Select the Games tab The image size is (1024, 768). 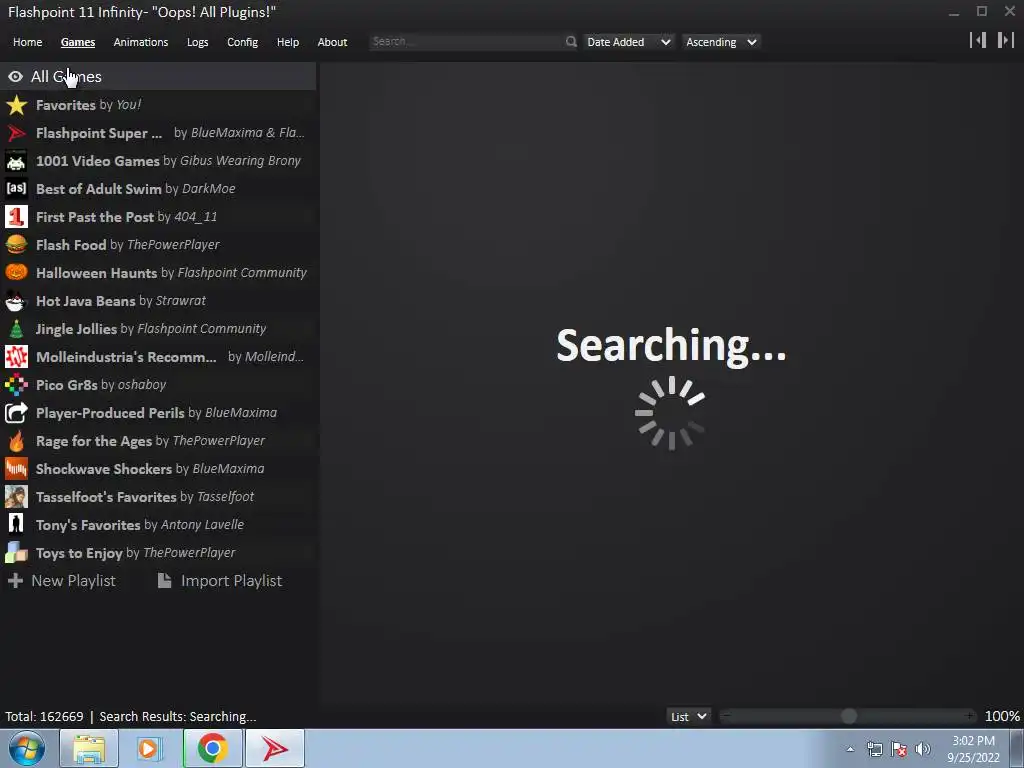click(78, 42)
